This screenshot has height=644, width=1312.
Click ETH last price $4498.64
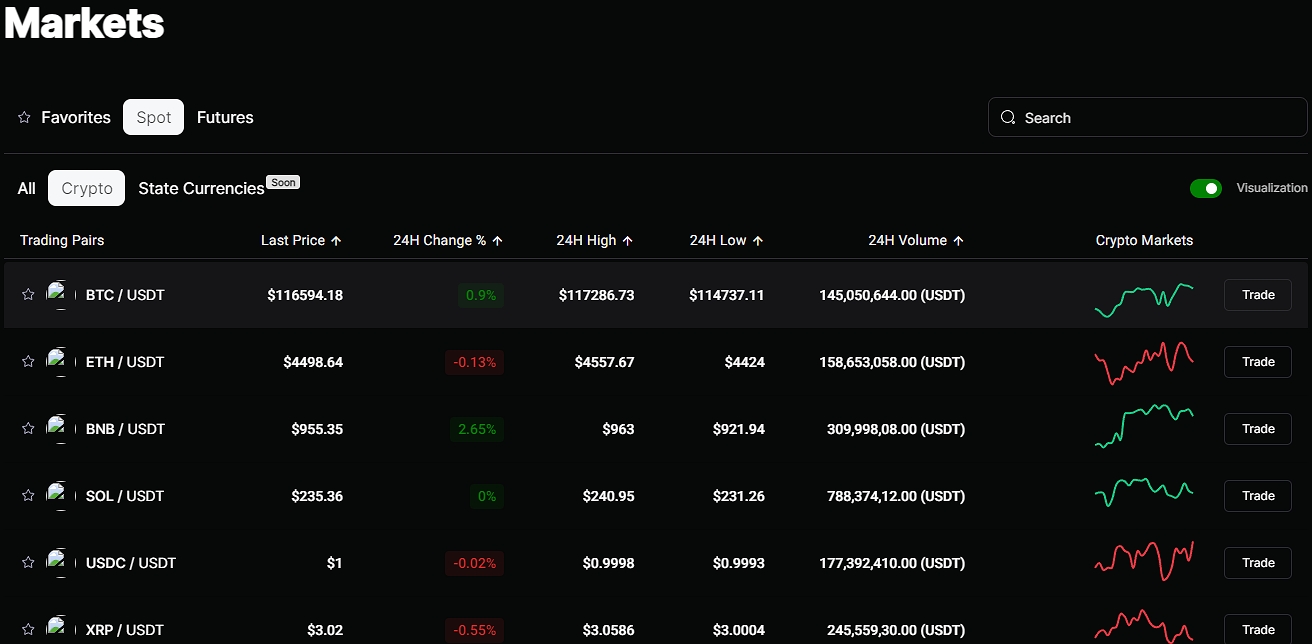[x=313, y=362]
